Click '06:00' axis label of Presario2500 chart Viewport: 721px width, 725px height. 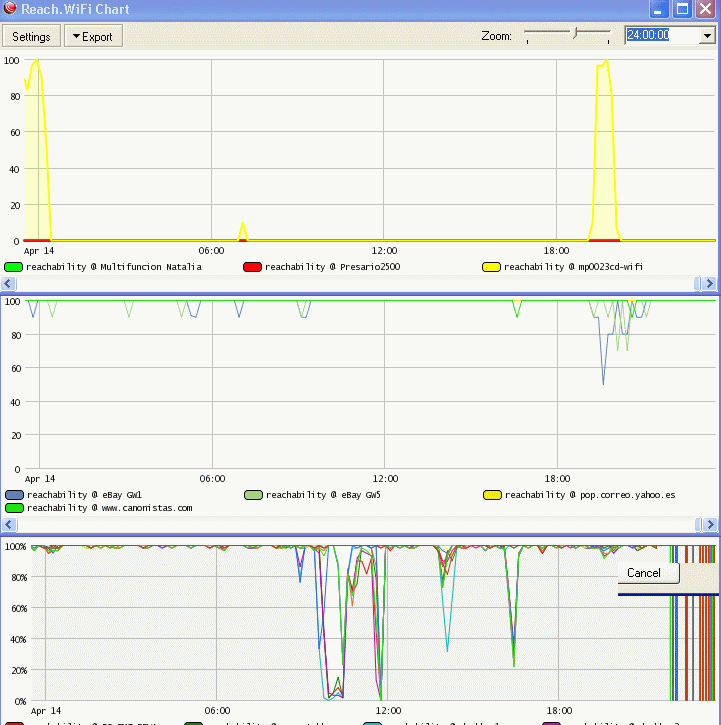tap(211, 251)
